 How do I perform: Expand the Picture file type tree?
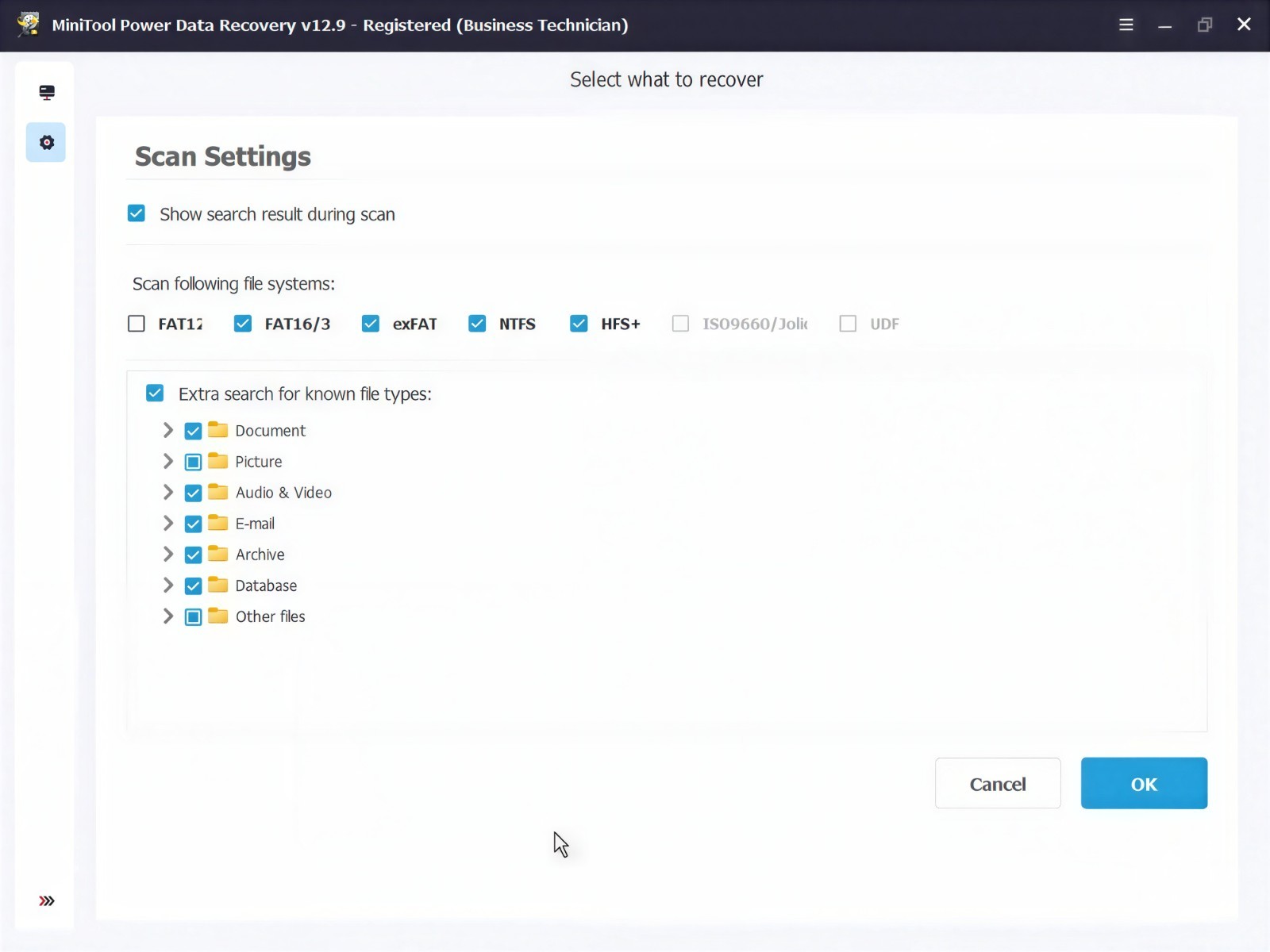pyautogui.click(x=167, y=461)
